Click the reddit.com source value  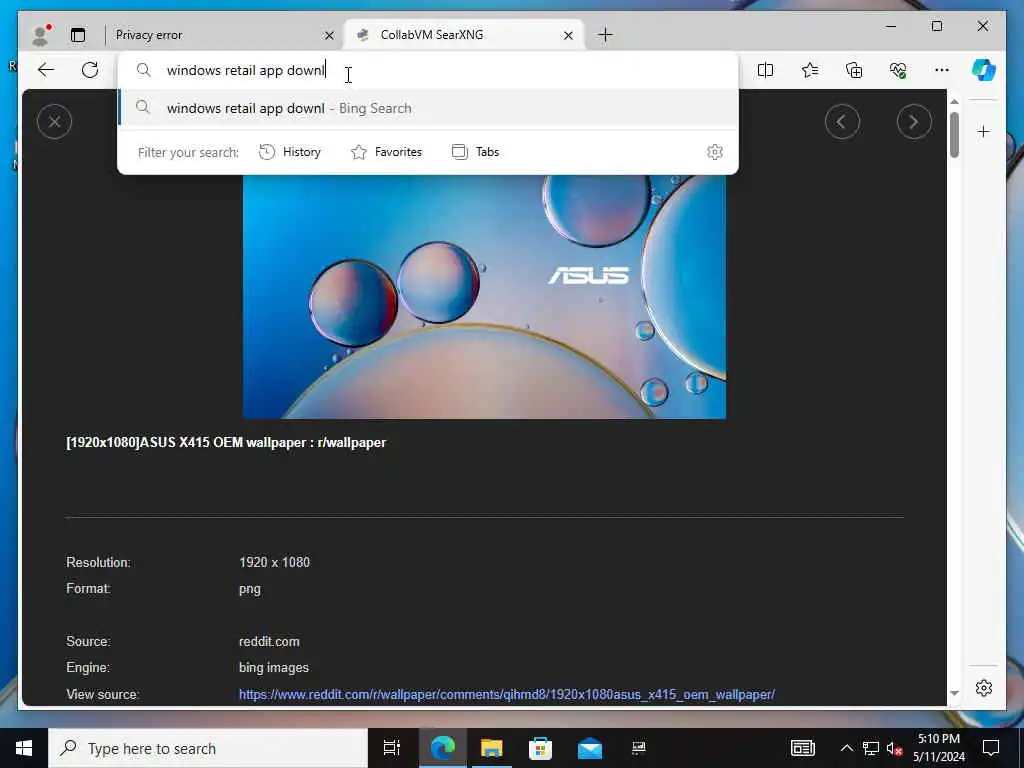(x=269, y=641)
